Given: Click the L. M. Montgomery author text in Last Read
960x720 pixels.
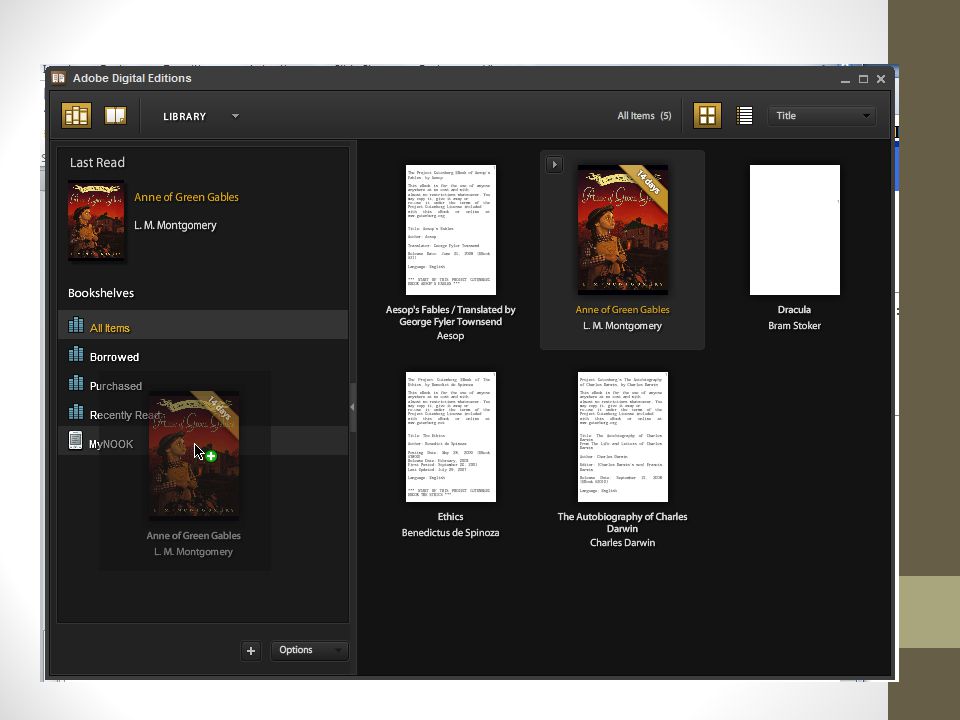Looking at the screenshot, I should (175, 225).
